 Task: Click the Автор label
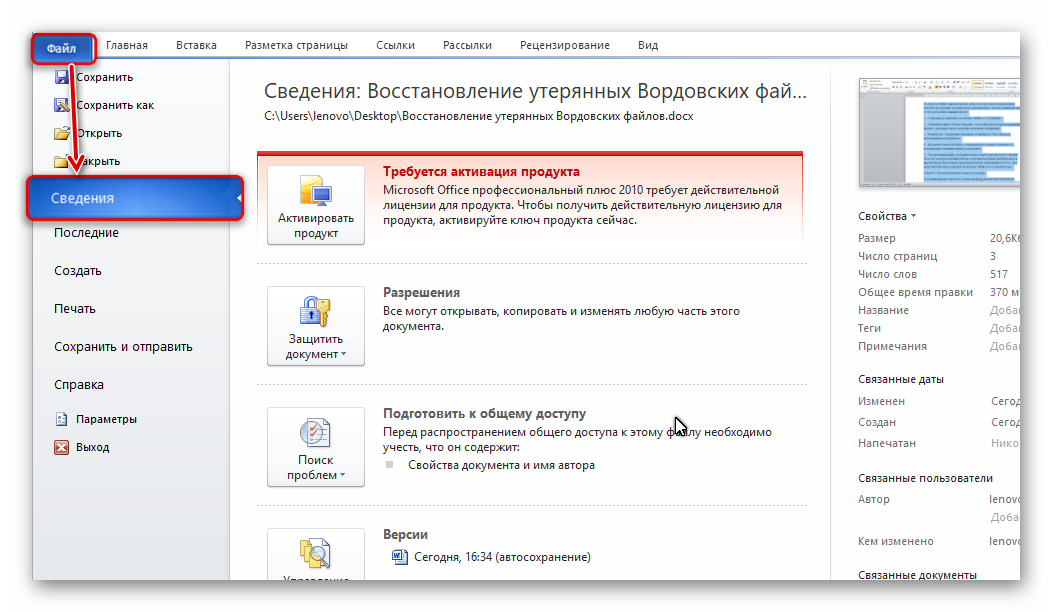pyautogui.click(x=874, y=499)
